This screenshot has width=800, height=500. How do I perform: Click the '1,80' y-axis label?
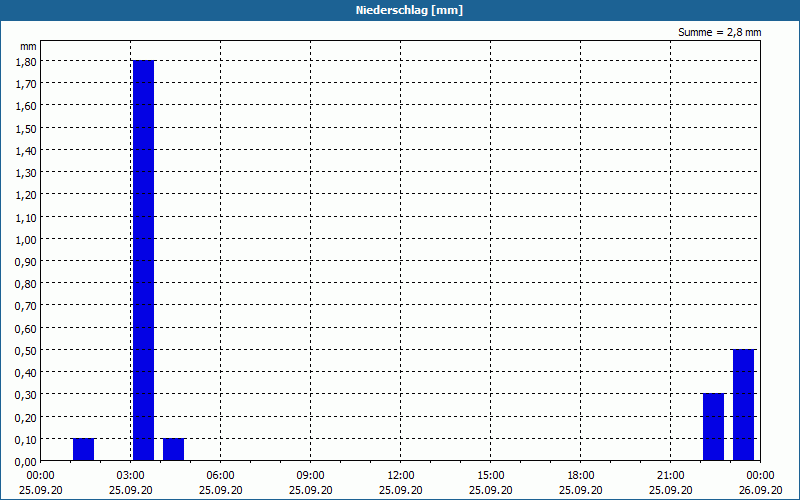point(26,61)
